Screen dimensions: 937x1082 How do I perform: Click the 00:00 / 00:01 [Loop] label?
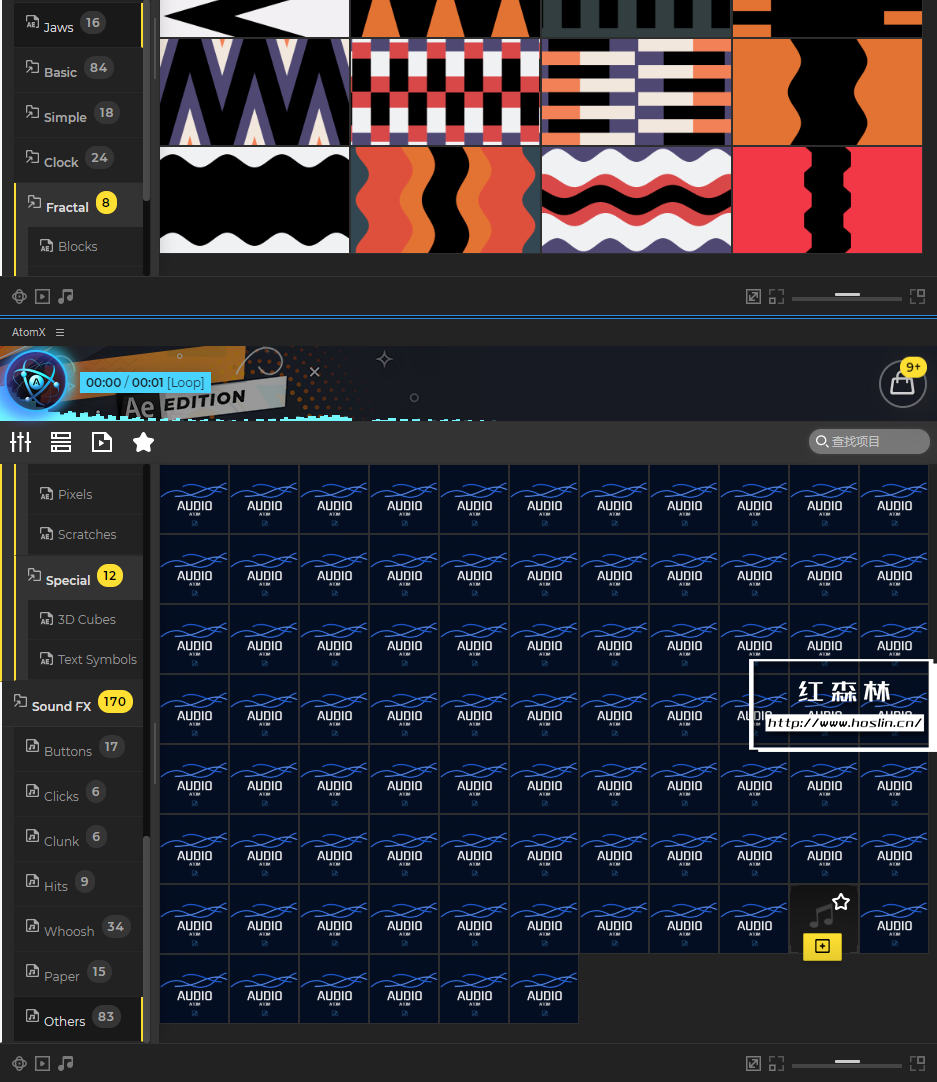[x=145, y=382]
